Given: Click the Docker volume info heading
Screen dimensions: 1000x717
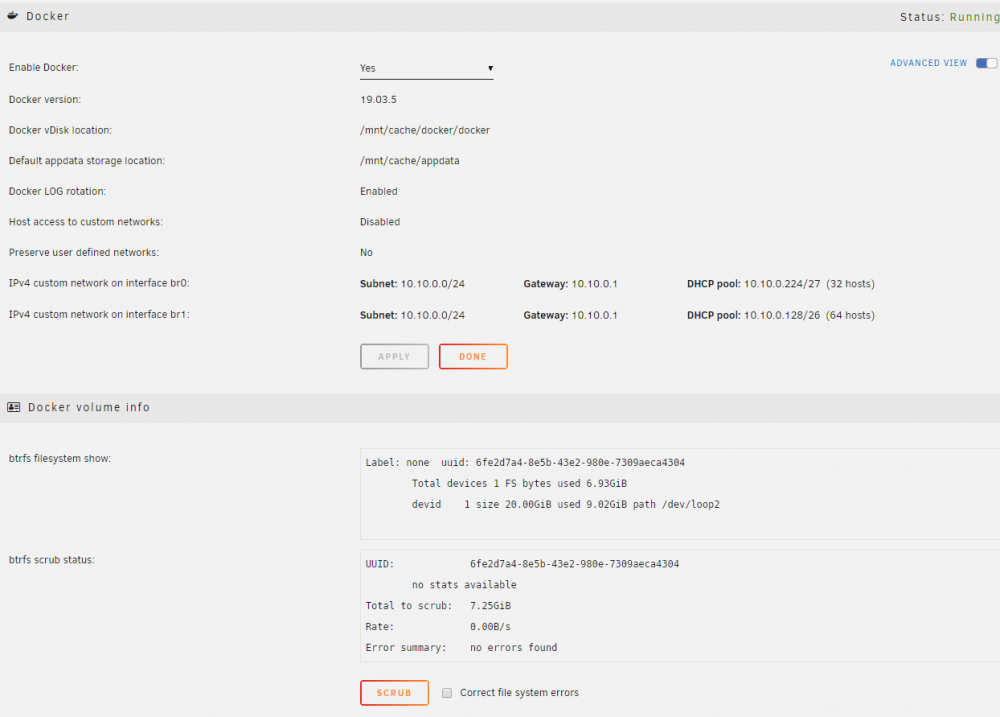Looking at the screenshot, I should click(x=89, y=407).
